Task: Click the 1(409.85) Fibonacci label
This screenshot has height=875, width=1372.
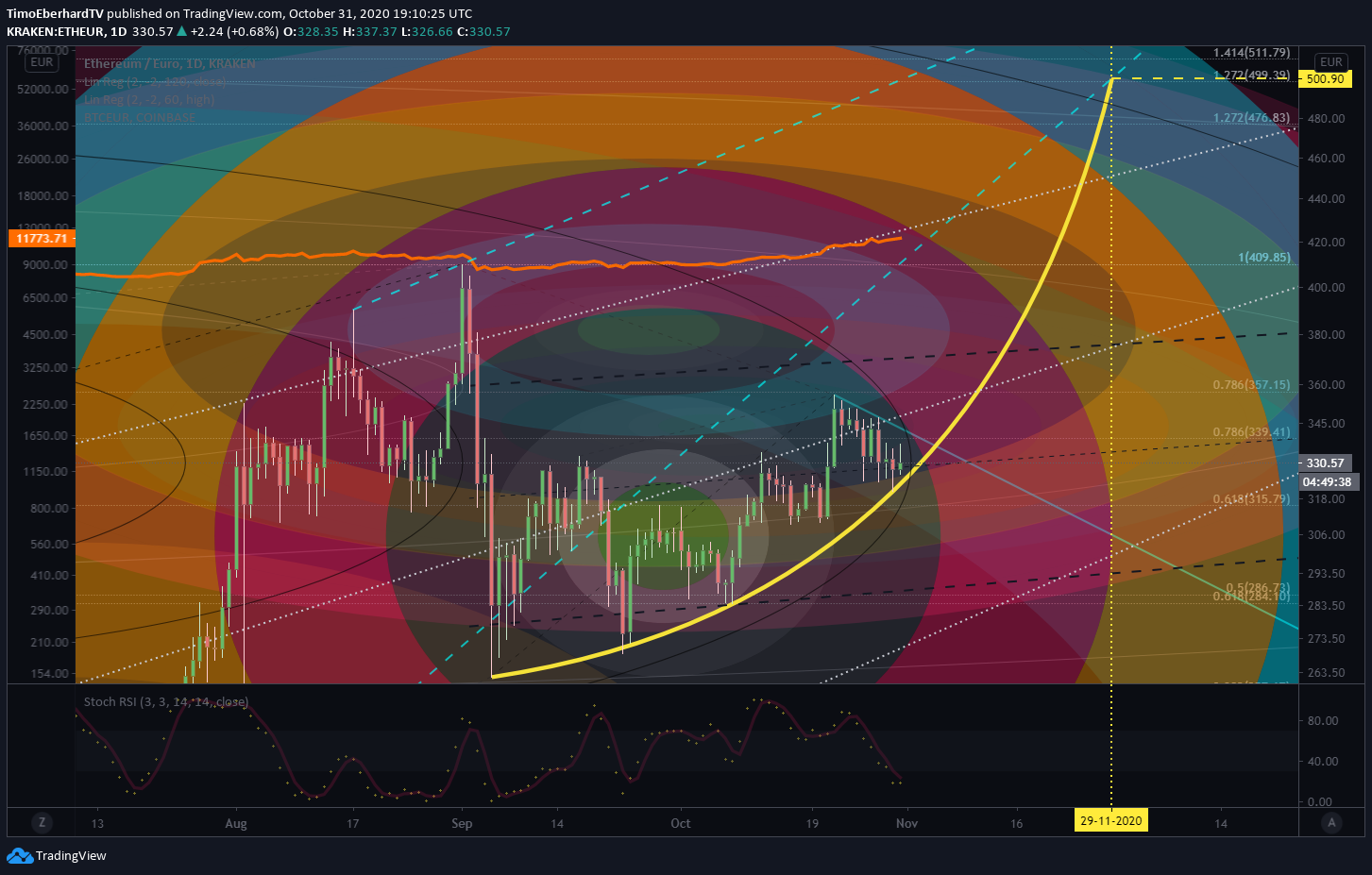Action: point(1264,258)
